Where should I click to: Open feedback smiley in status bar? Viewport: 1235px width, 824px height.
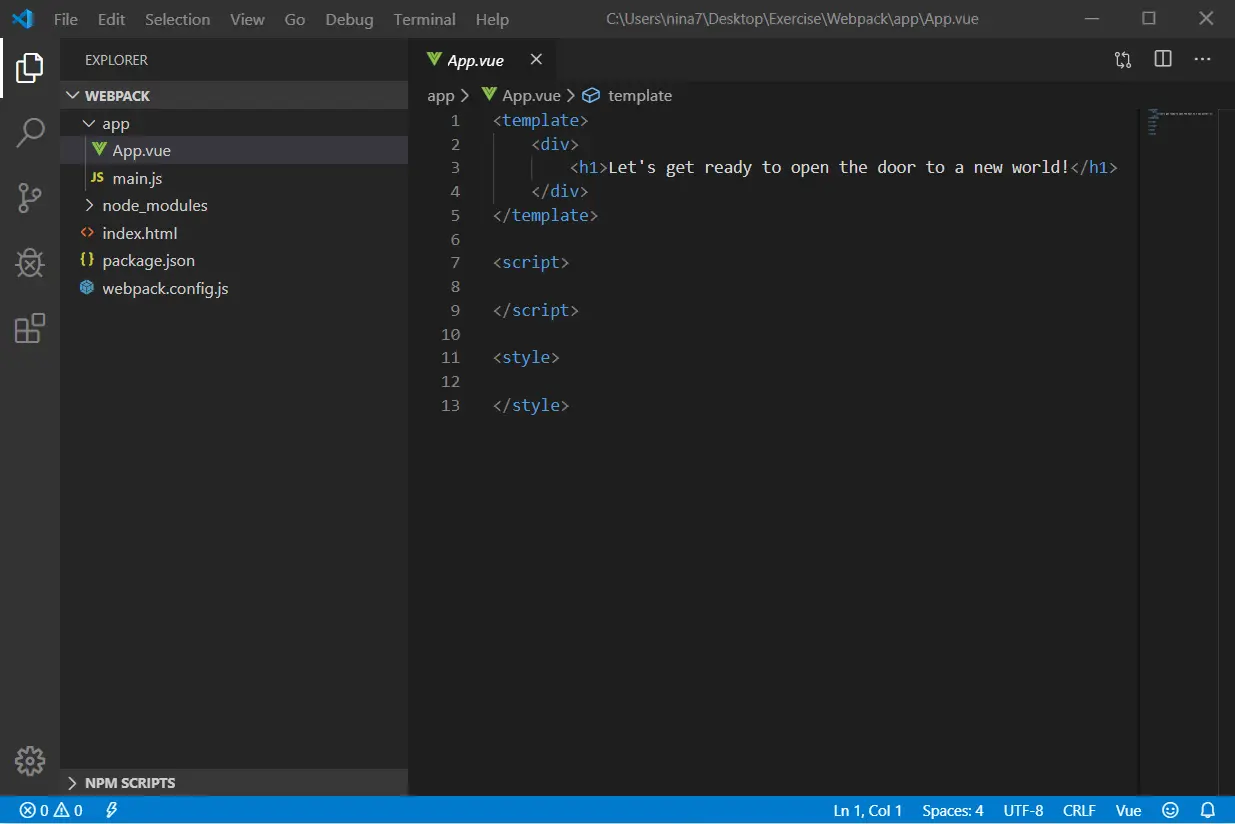[x=1170, y=810]
